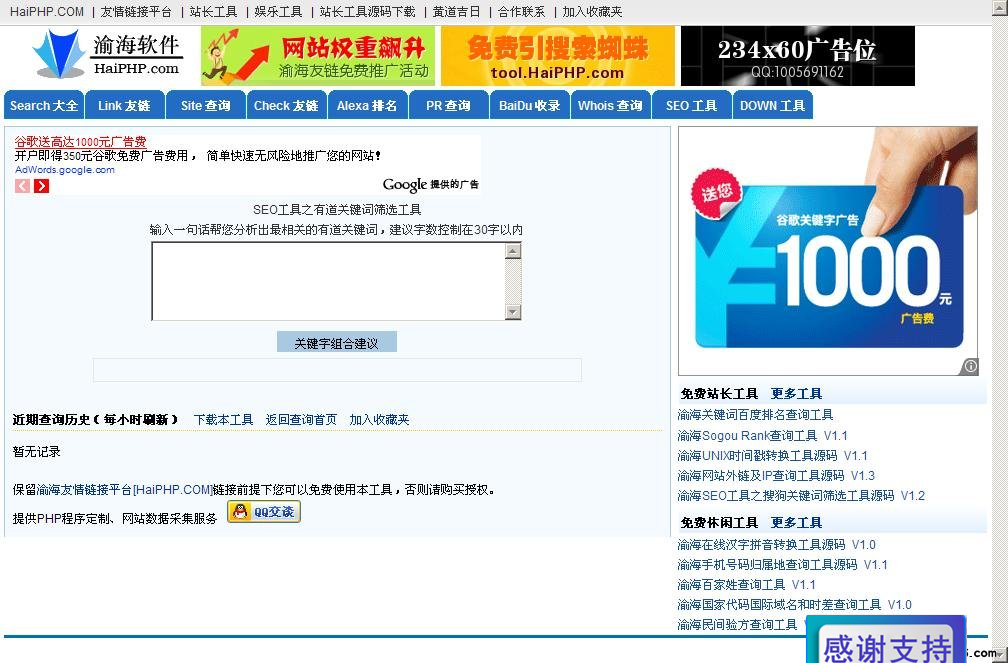Click the 谷歌关键字广告 1000元 image ad
This screenshot has width=1008, height=663.
point(828,251)
